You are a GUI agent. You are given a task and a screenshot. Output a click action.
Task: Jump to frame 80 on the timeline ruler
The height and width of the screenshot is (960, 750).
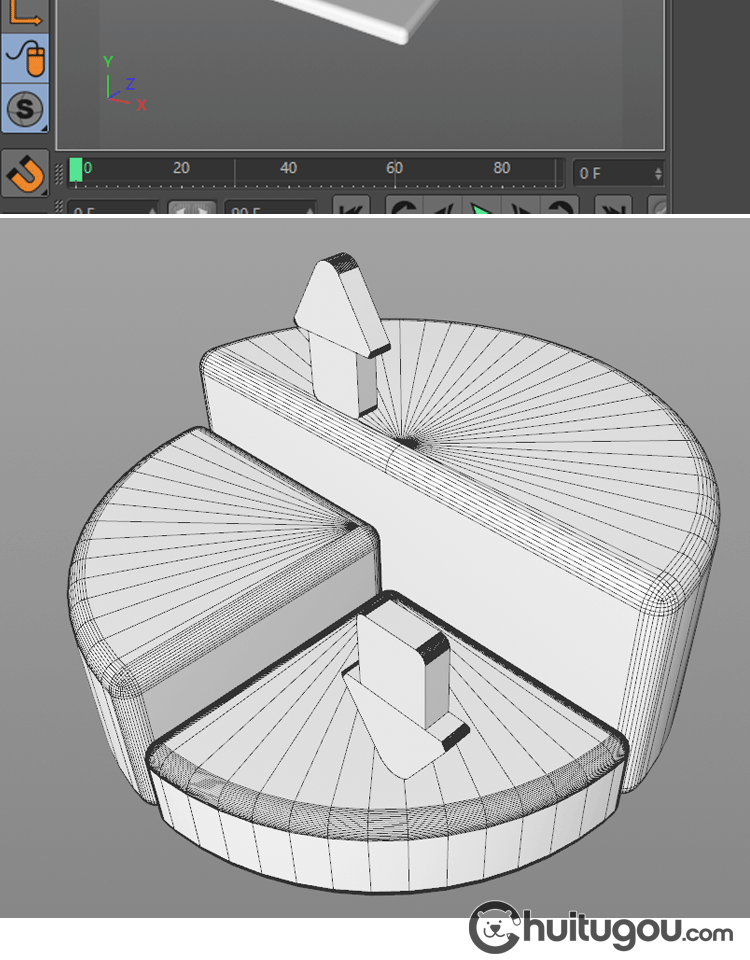502,170
